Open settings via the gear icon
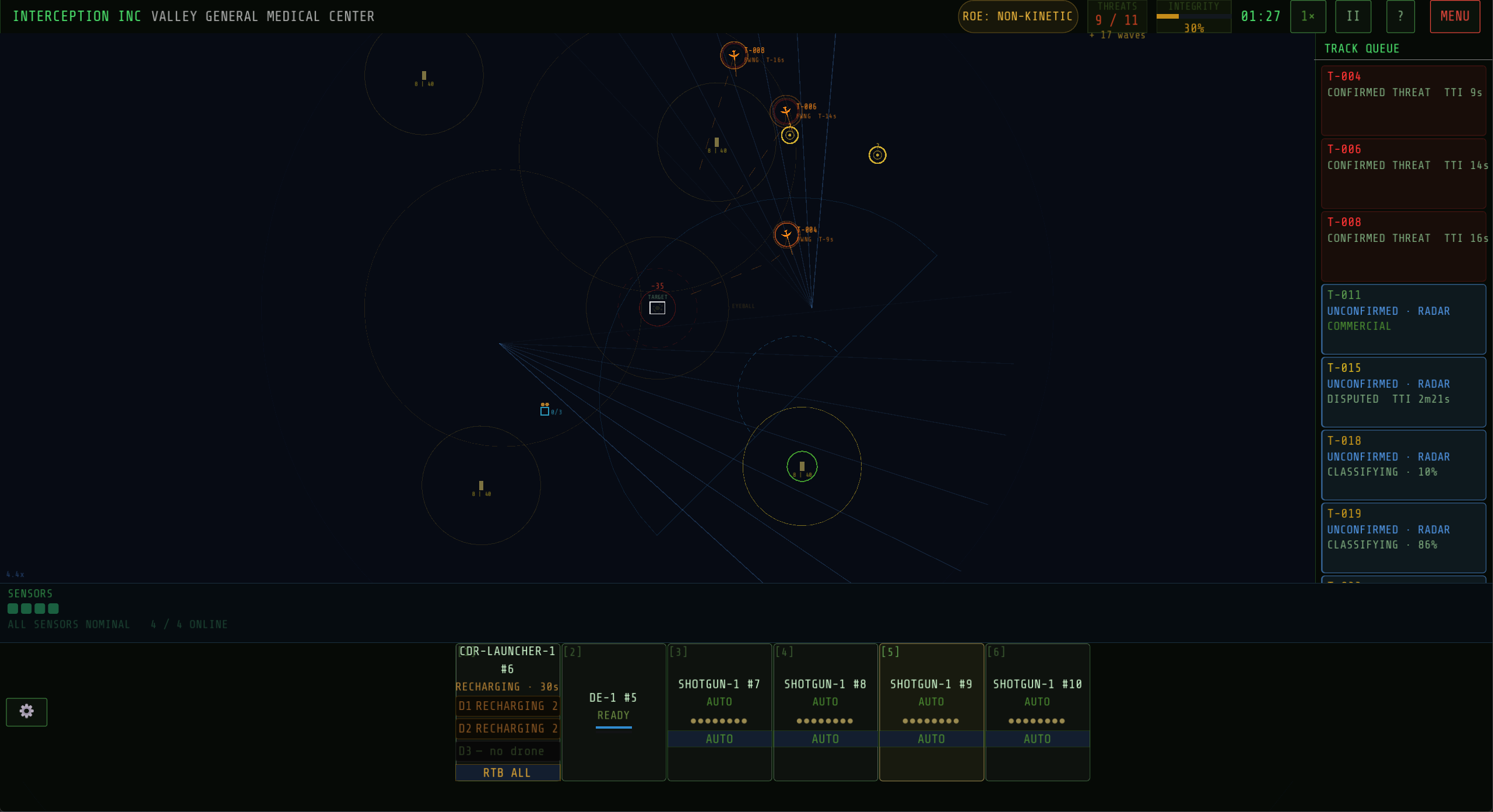Screen dimensions: 1493x812 [x=27, y=712]
